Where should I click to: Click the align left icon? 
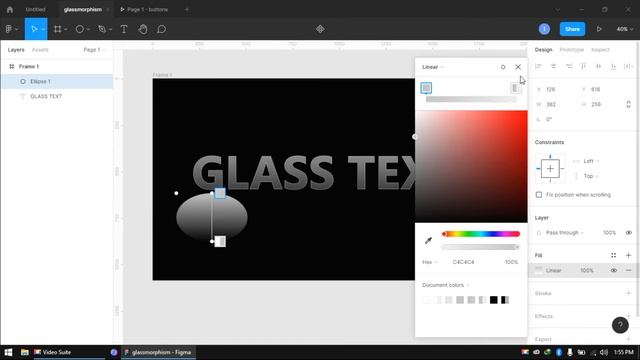click(x=538, y=66)
